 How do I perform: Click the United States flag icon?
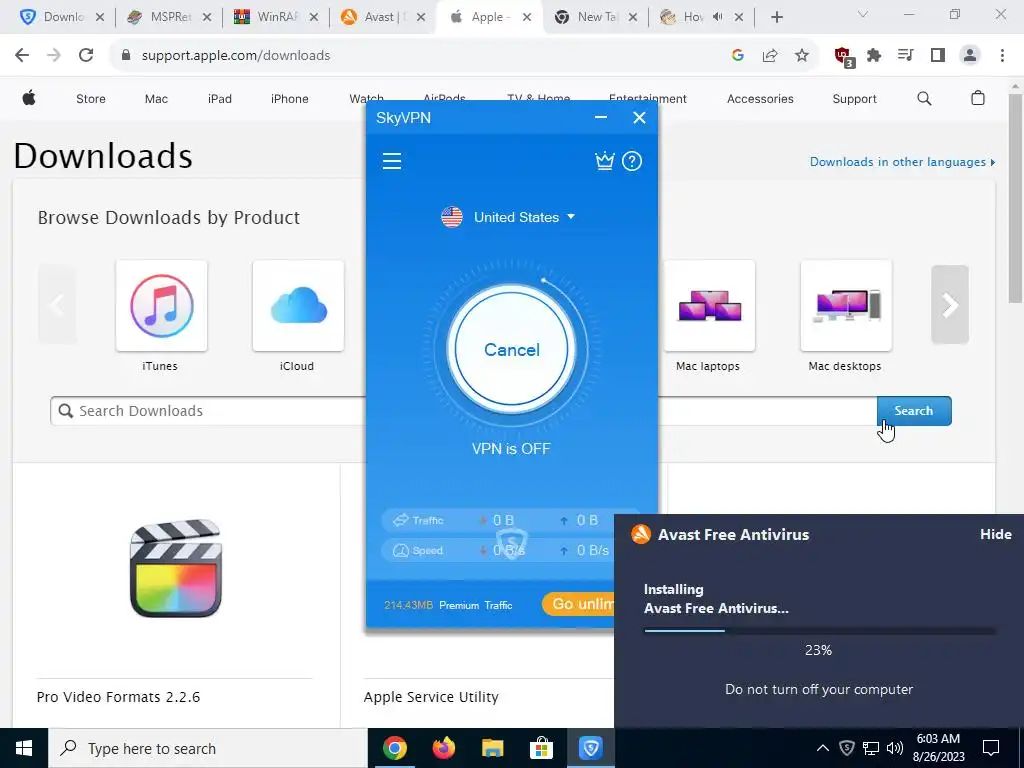[452, 217]
